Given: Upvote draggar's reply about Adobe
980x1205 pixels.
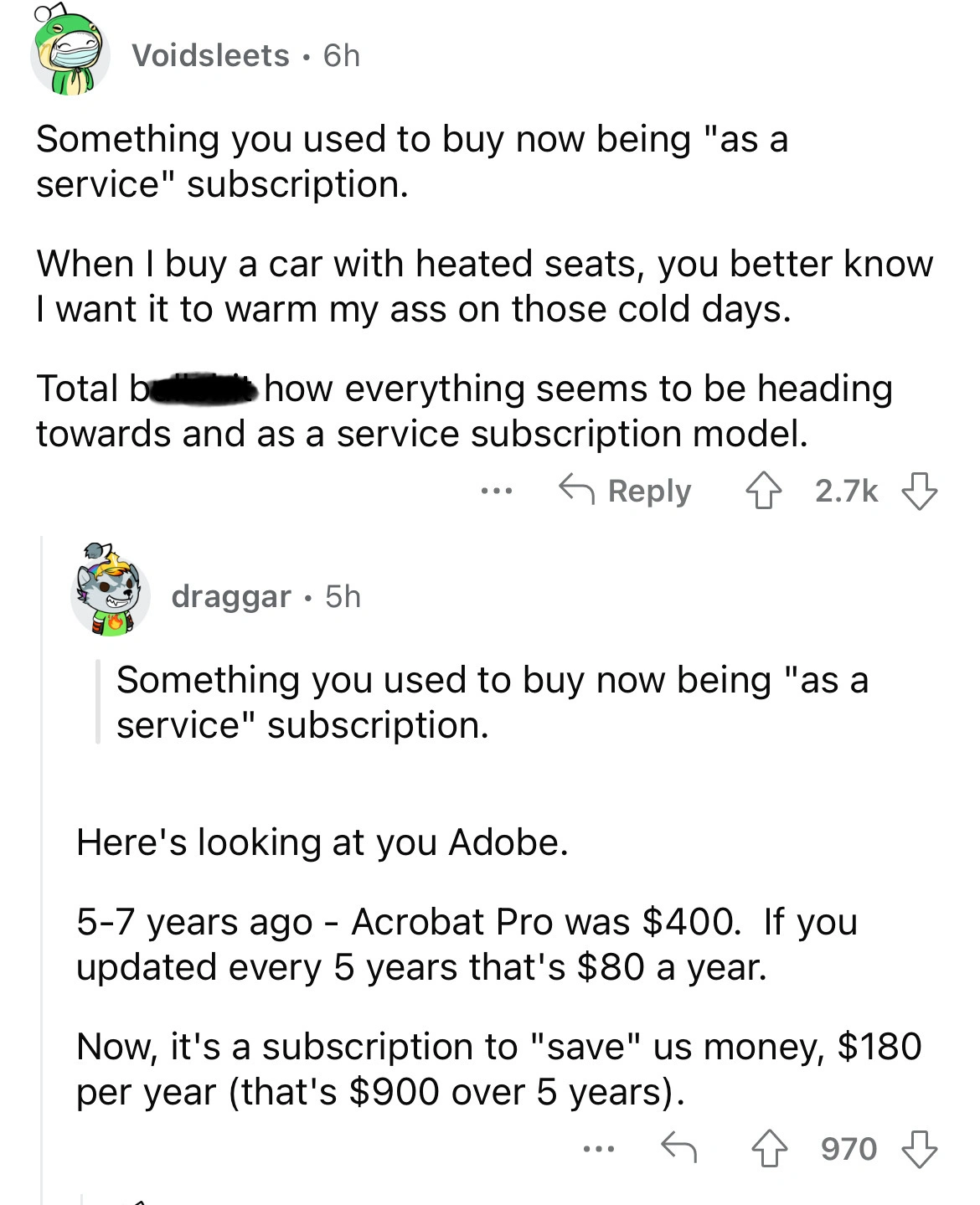Looking at the screenshot, I should click(767, 1149).
